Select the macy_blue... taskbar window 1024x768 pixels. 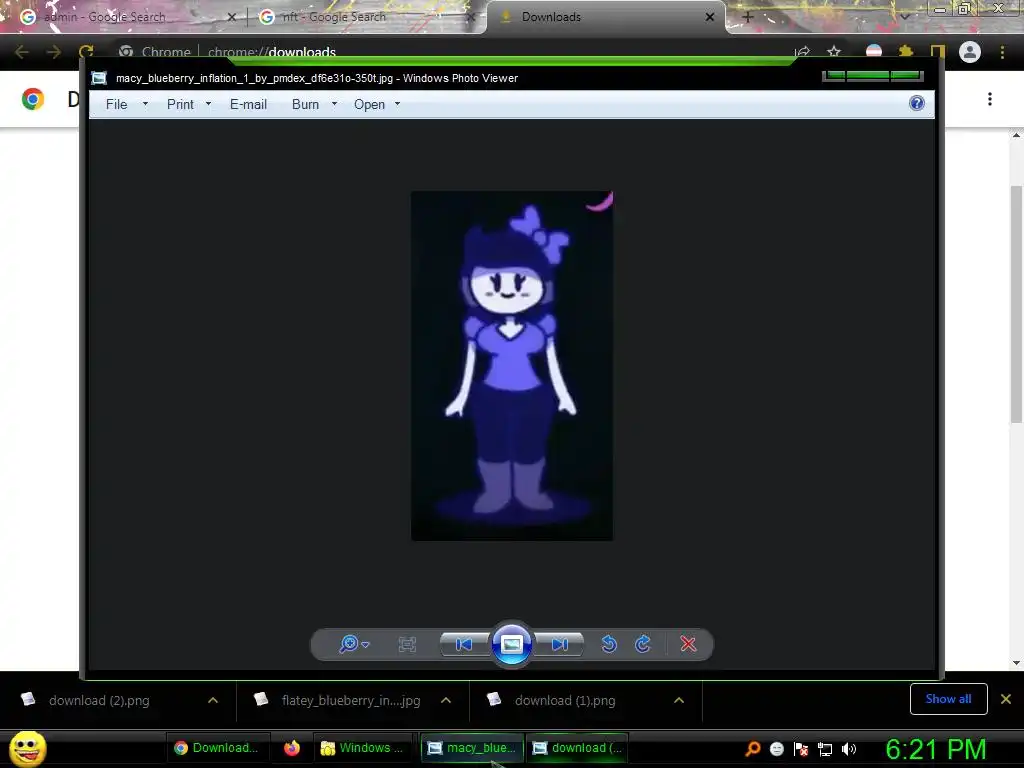472,748
